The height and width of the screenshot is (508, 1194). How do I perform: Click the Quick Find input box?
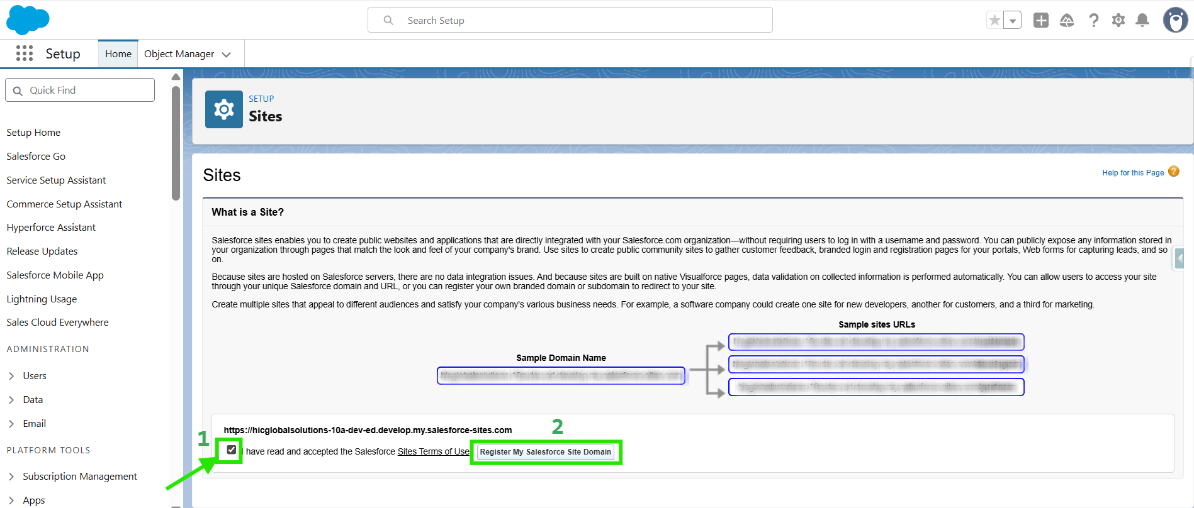[x=80, y=90]
